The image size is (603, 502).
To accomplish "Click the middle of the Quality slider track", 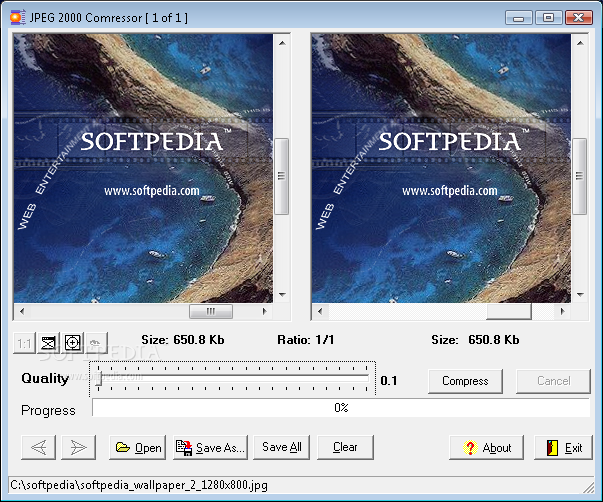I will 233,378.
